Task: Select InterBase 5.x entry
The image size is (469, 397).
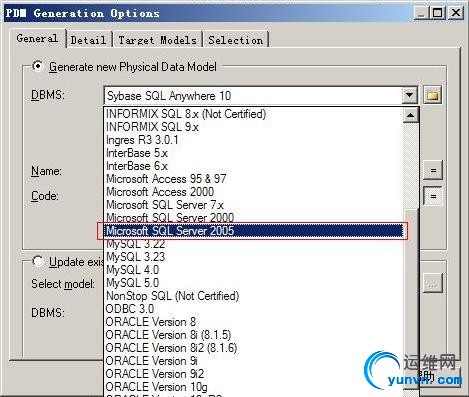Action: [254, 153]
